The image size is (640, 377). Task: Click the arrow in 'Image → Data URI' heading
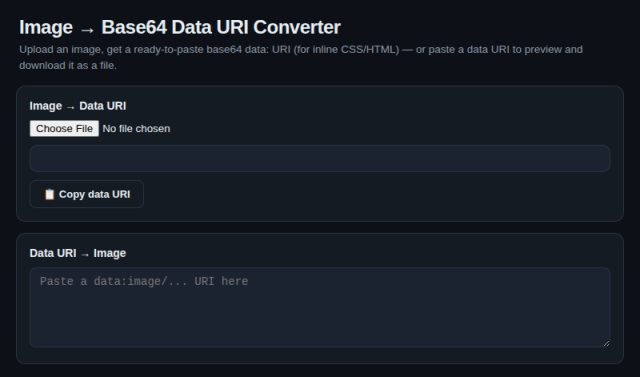71,107
